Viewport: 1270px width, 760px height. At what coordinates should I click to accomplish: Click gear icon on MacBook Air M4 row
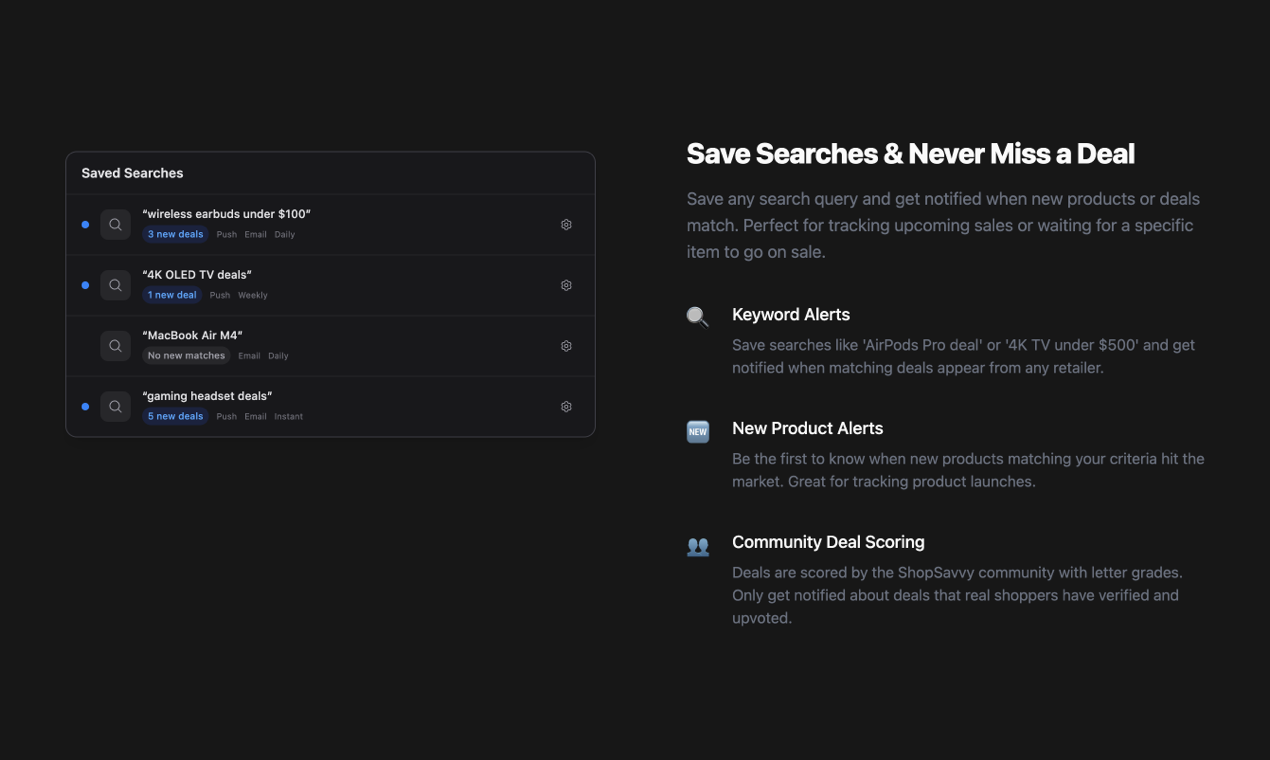tap(566, 346)
